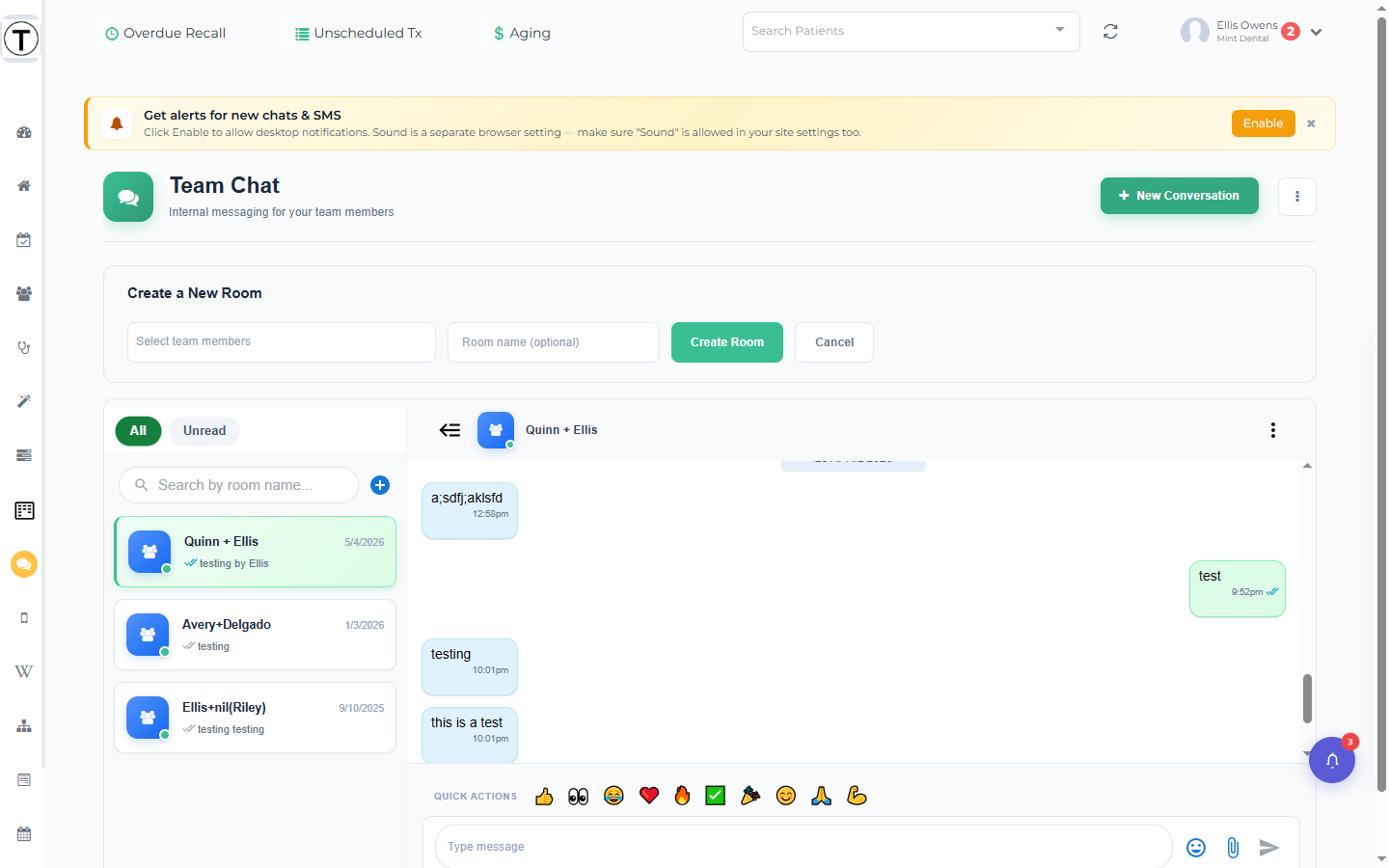Open the ledger grid icon in sidebar
Screen dimensions: 1389x868
pyautogui.click(x=24, y=510)
